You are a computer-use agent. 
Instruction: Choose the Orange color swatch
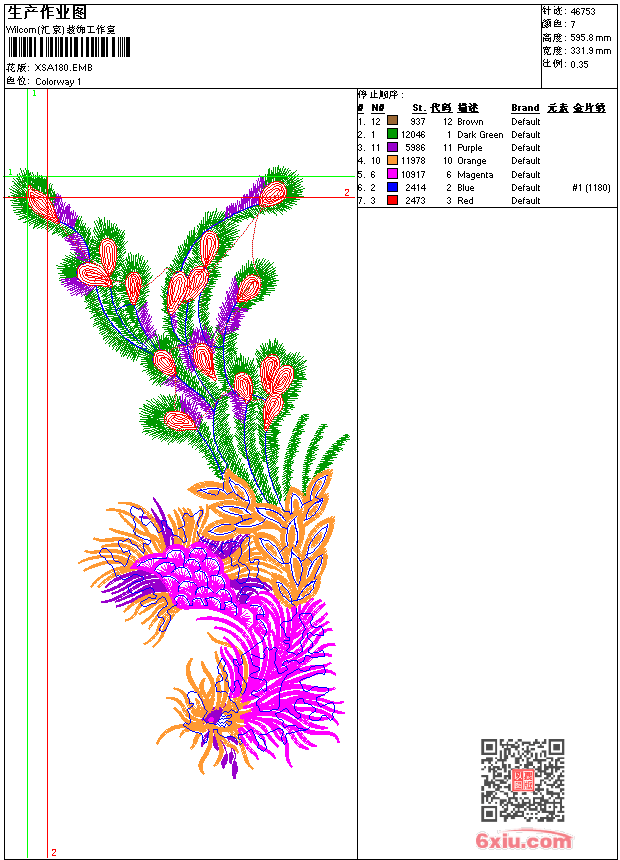392,160
